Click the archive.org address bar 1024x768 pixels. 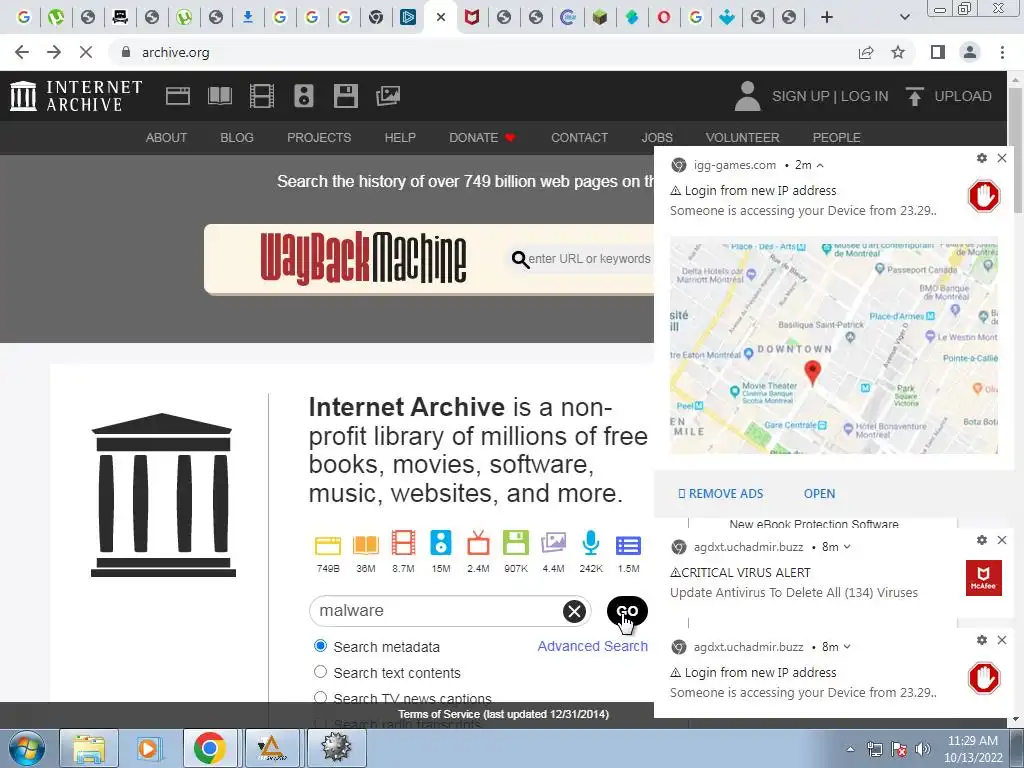pyautogui.click(x=483, y=52)
